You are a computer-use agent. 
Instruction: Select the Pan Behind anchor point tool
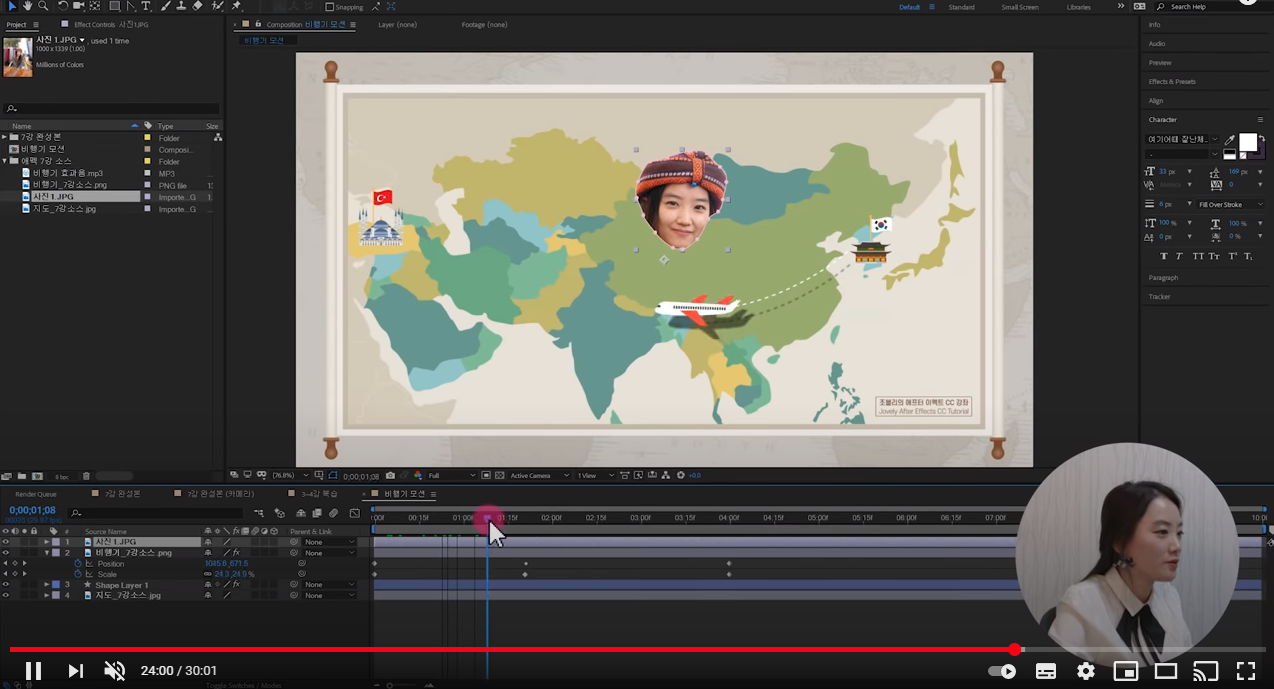(94, 6)
